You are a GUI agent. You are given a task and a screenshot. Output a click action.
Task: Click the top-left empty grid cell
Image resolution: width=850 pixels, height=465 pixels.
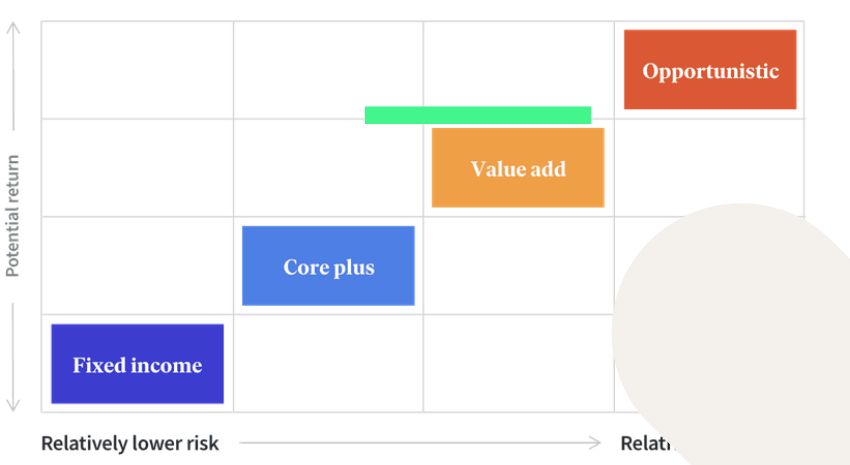click(138, 70)
